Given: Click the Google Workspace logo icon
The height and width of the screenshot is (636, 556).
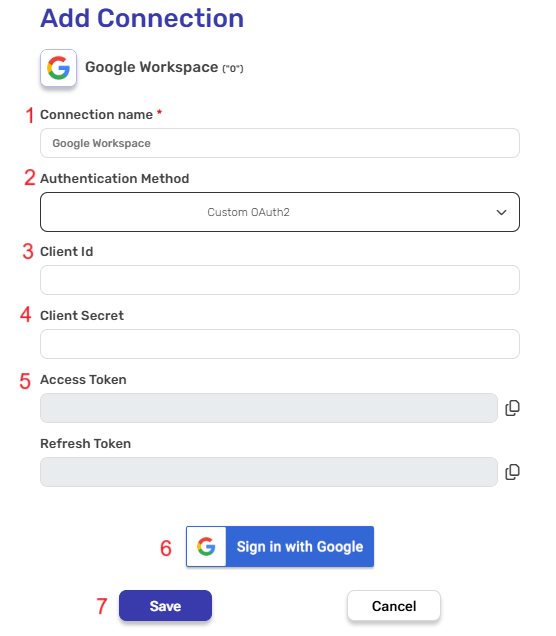Looking at the screenshot, I should [58, 68].
